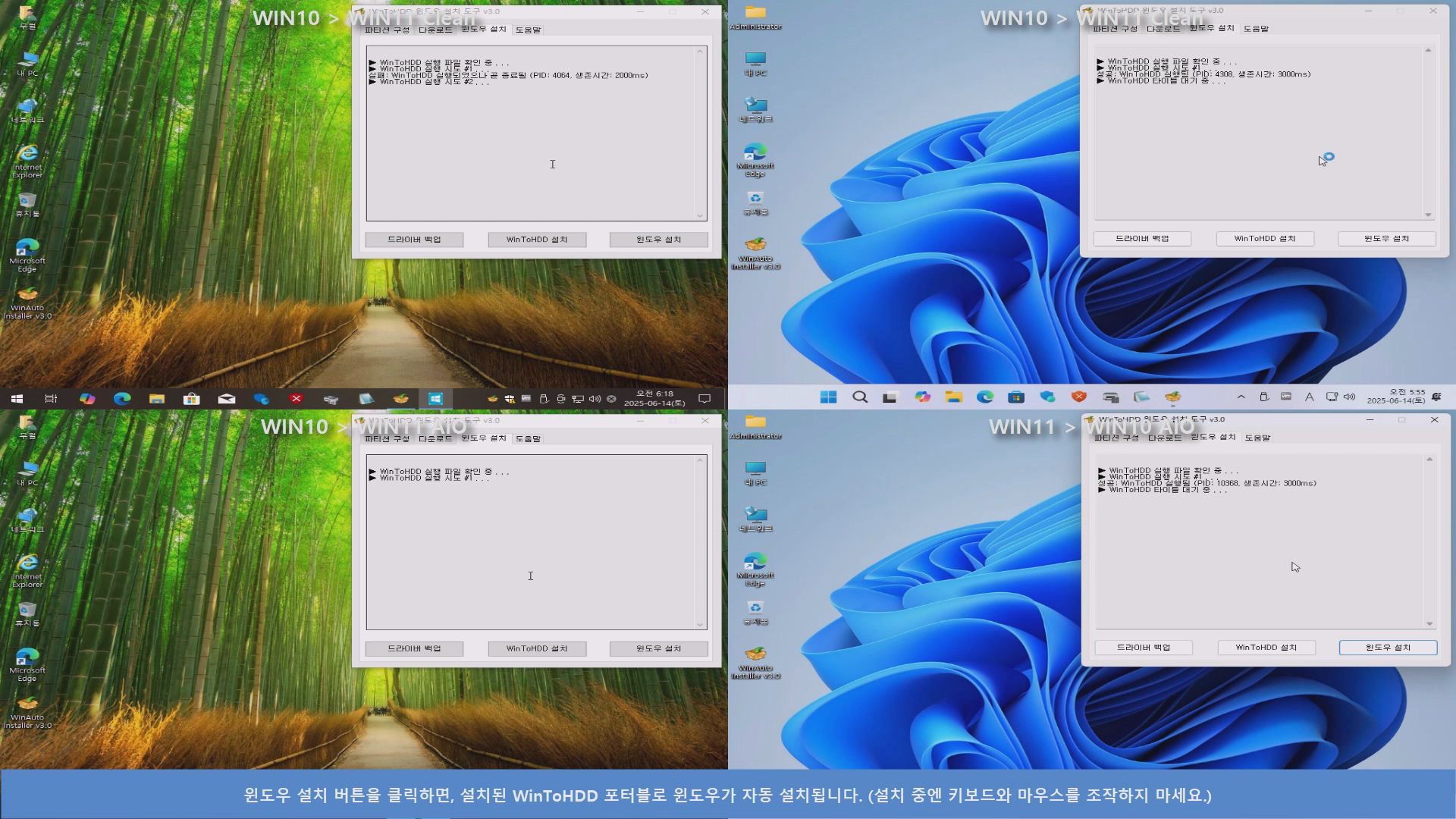The image size is (1456, 819).
Task: Open 다운로드 tab in top-left window
Action: (x=435, y=30)
